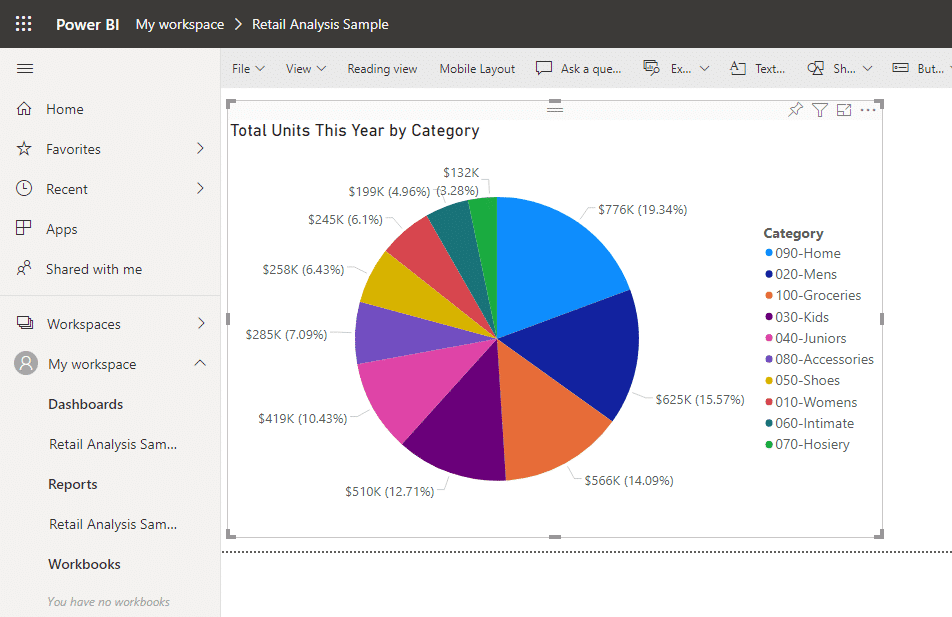Go to My workspace from the breadcrumb
Image resolution: width=952 pixels, height=617 pixels.
tap(179, 23)
